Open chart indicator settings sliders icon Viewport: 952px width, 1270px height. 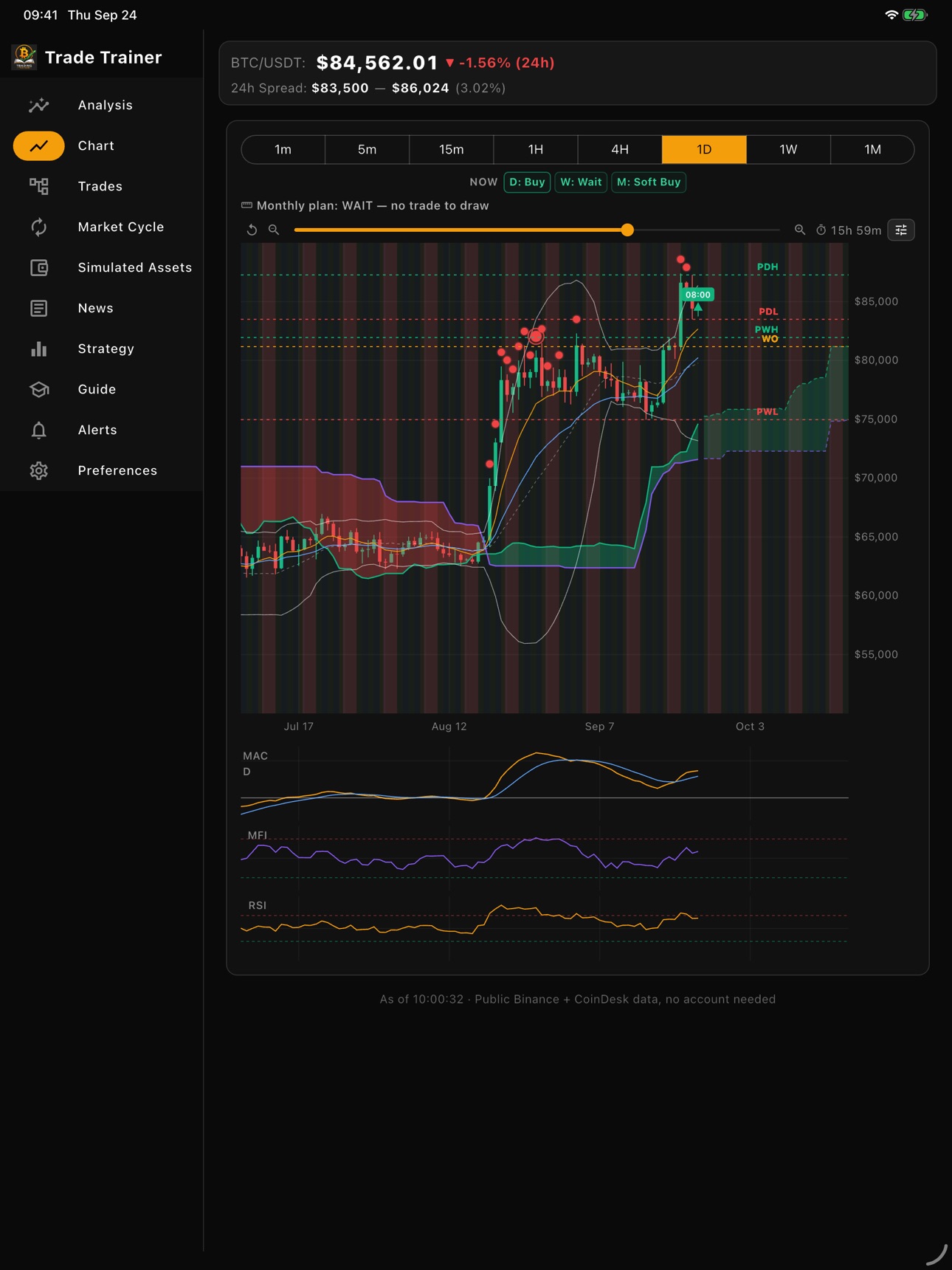(901, 230)
